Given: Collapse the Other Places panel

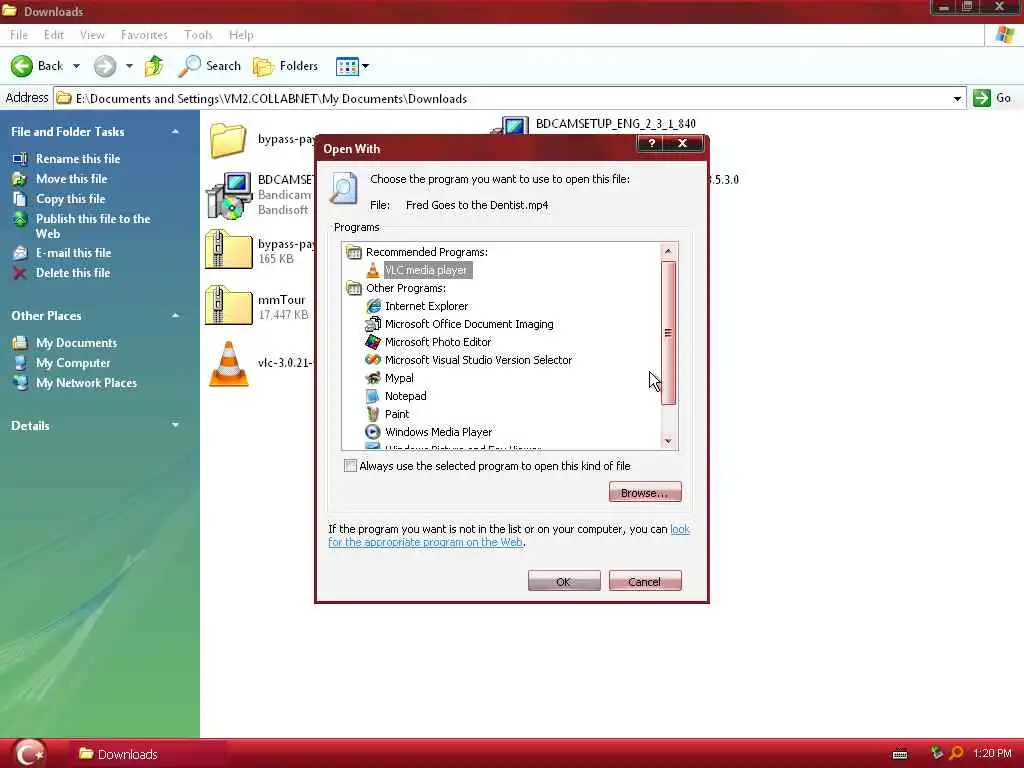Looking at the screenshot, I should pos(175,316).
